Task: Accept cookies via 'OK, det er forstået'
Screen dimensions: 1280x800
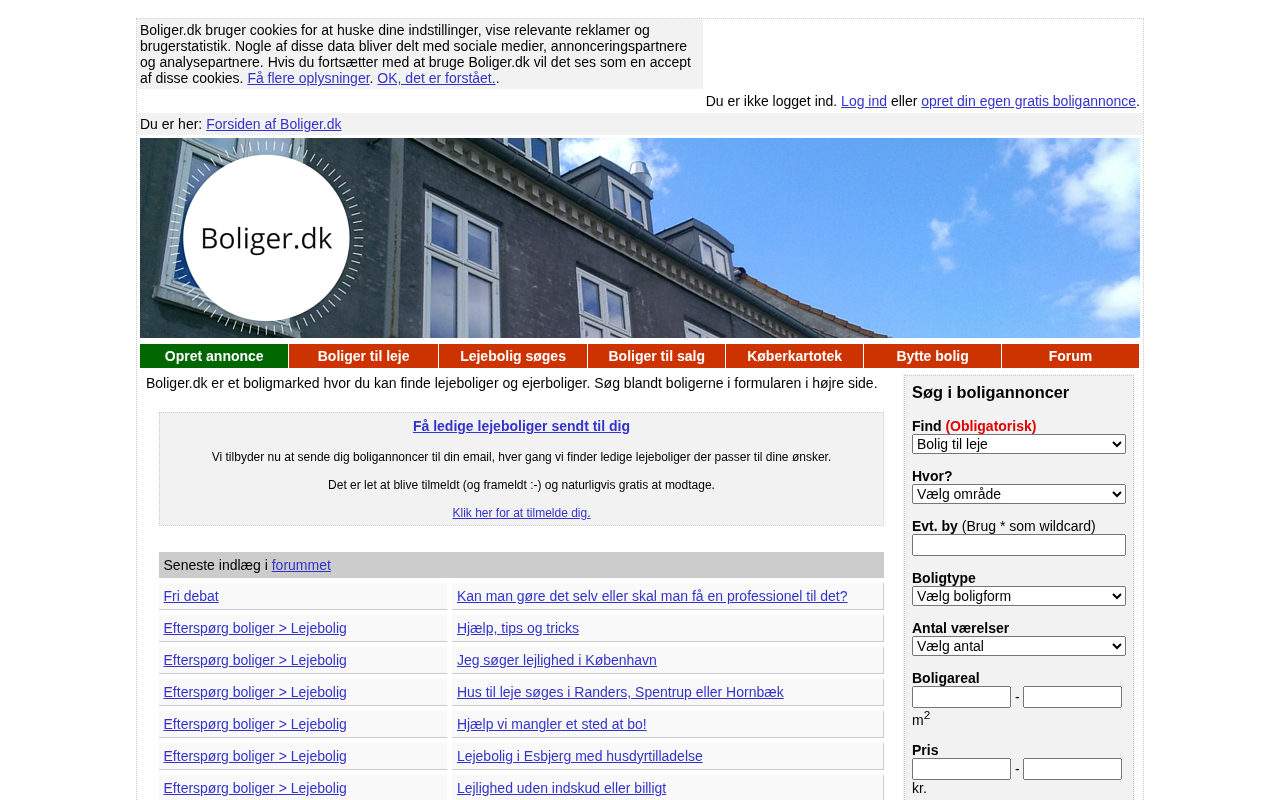Action: click(436, 78)
